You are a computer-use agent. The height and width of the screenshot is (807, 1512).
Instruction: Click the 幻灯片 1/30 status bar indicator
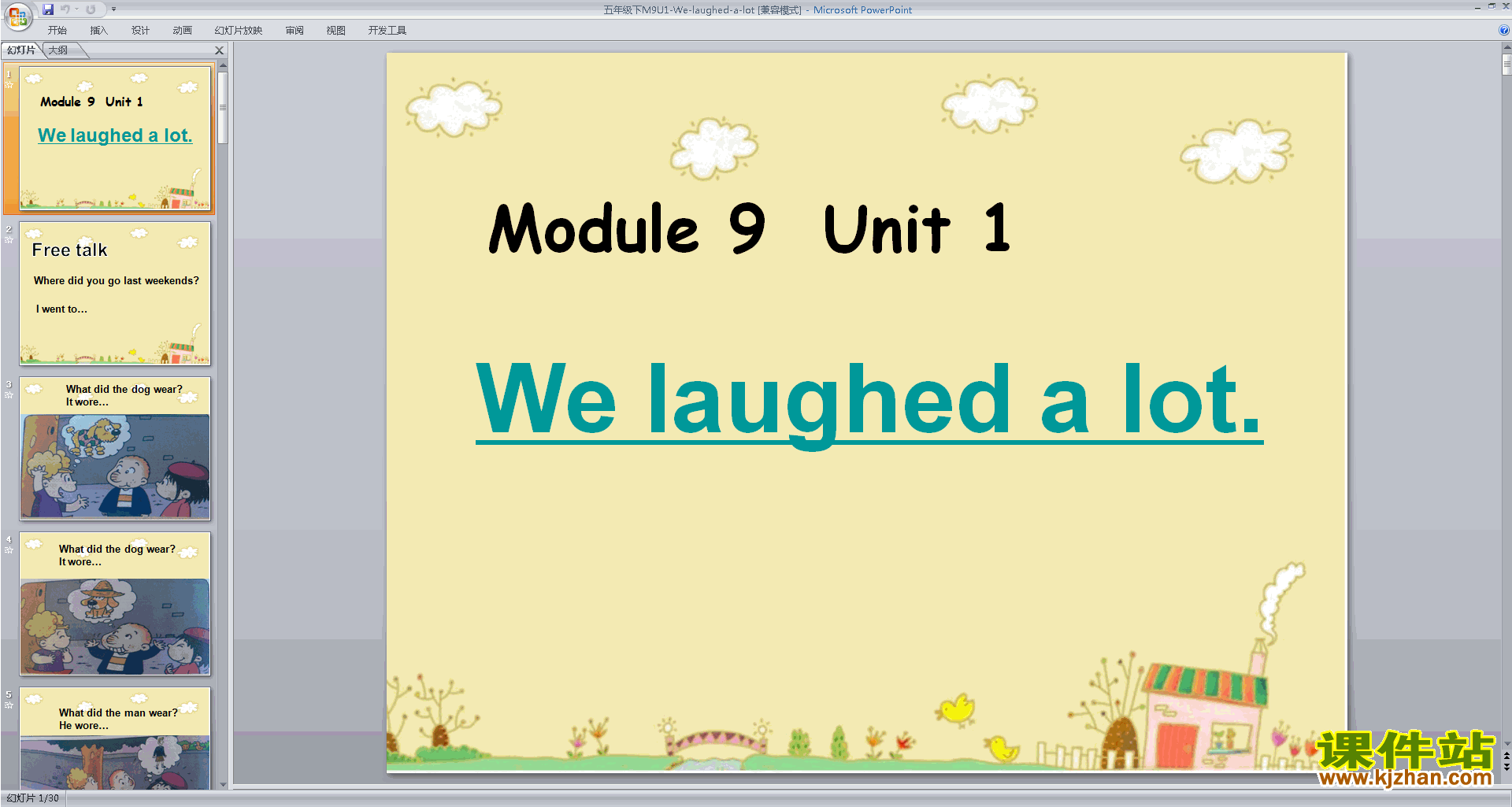(32, 798)
